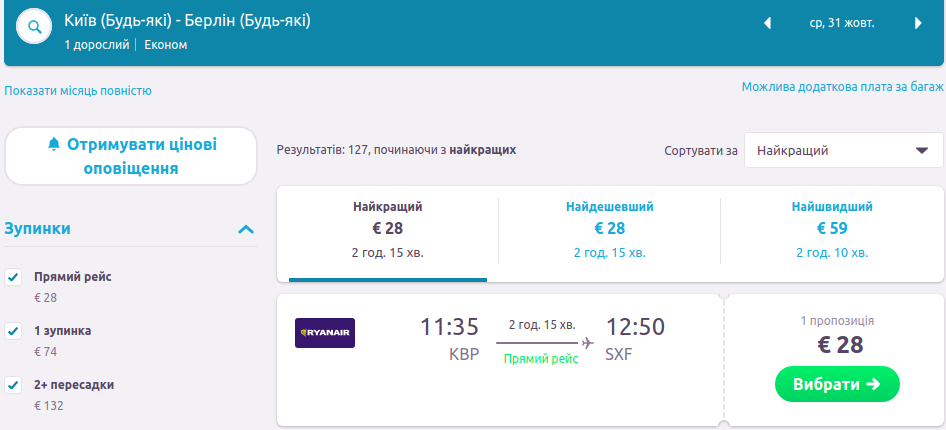
Task: Select the Найкращий tab
Action: [x=388, y=228]
